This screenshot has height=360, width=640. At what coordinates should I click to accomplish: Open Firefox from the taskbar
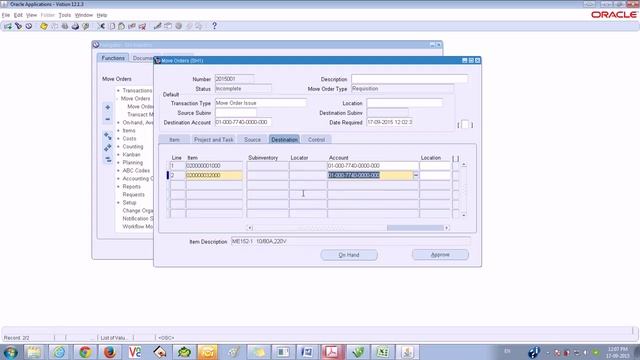tap(109, 352)
